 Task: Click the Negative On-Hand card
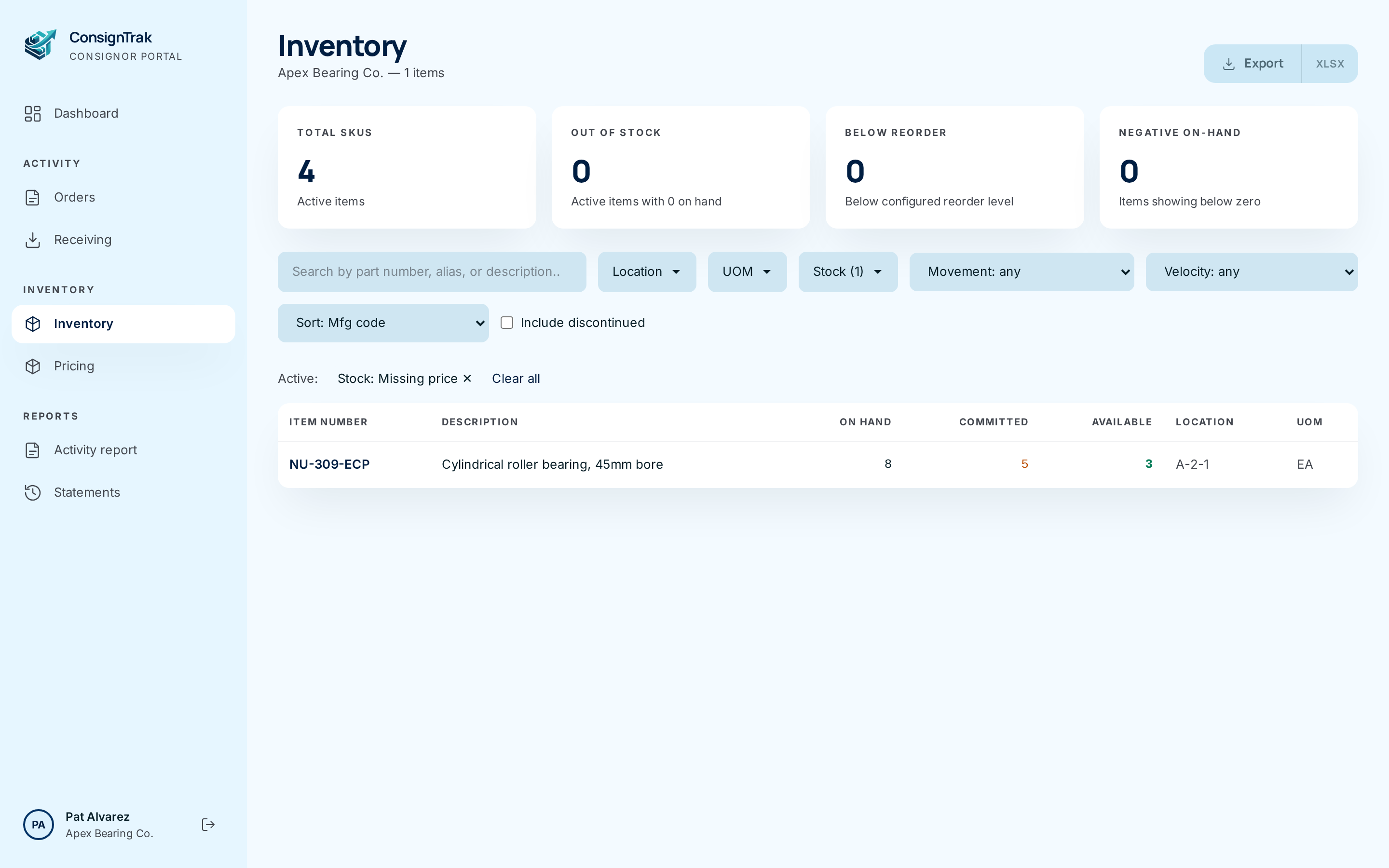pos(1228,167)
